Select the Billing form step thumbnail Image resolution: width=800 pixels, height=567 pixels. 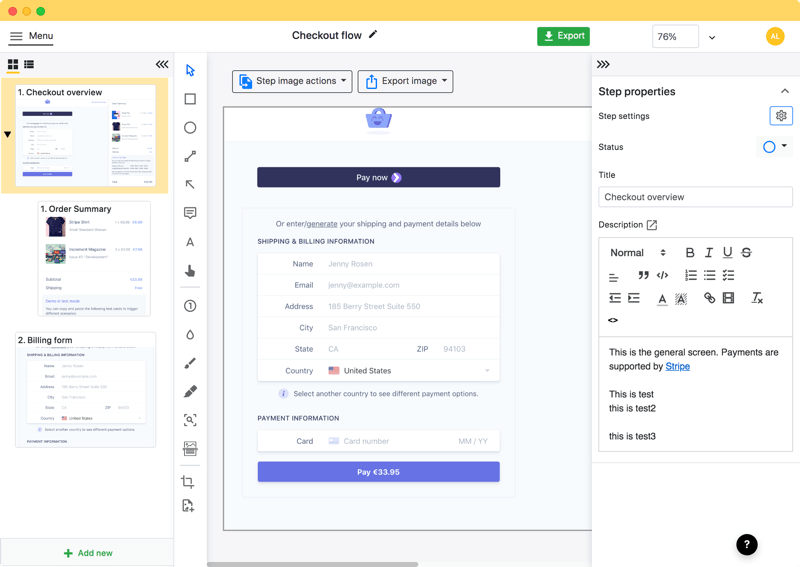tap(85, 389)
